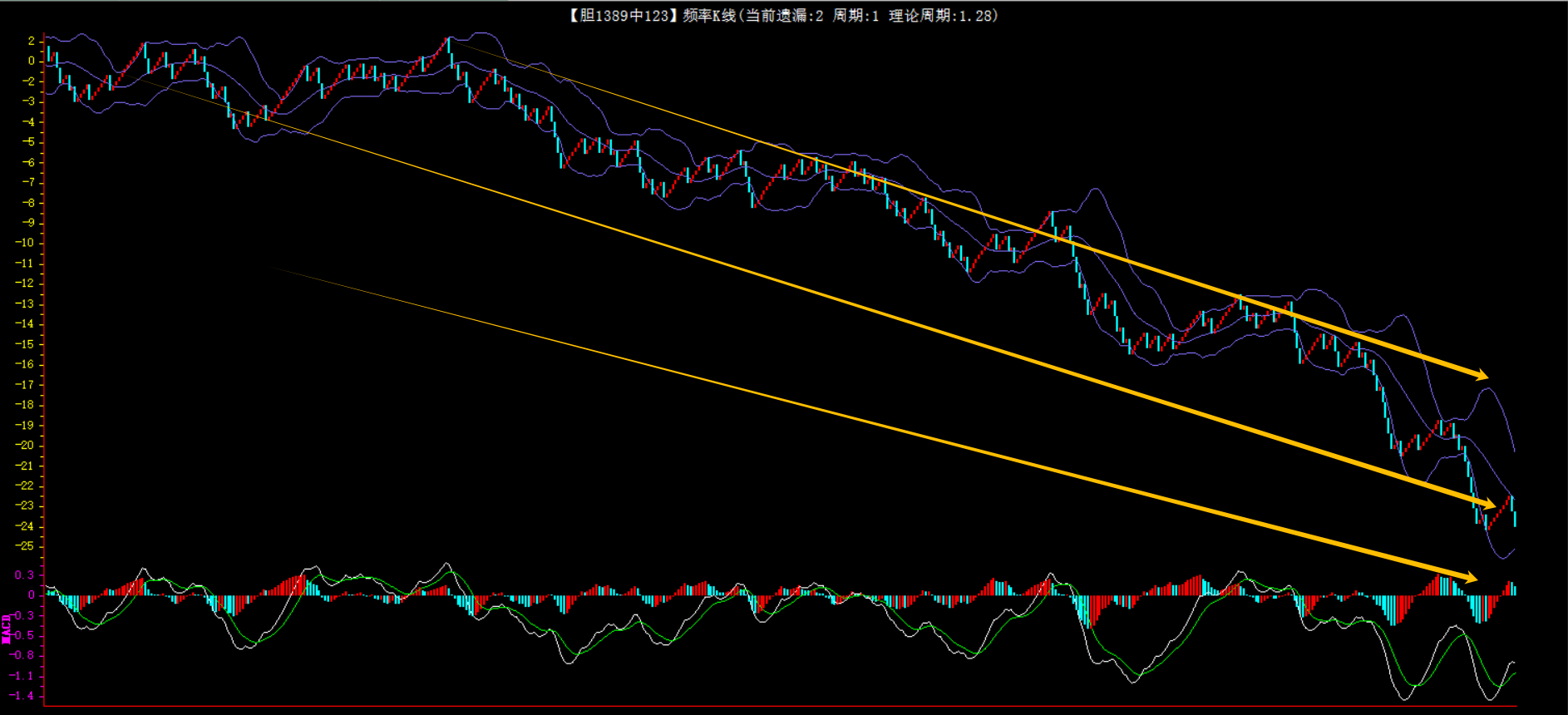Viewport: 1568px width, 715px height.
Task: Click the middle orange trendline arrowhead
Action: pyautogui.click(x=1488, y=504)
